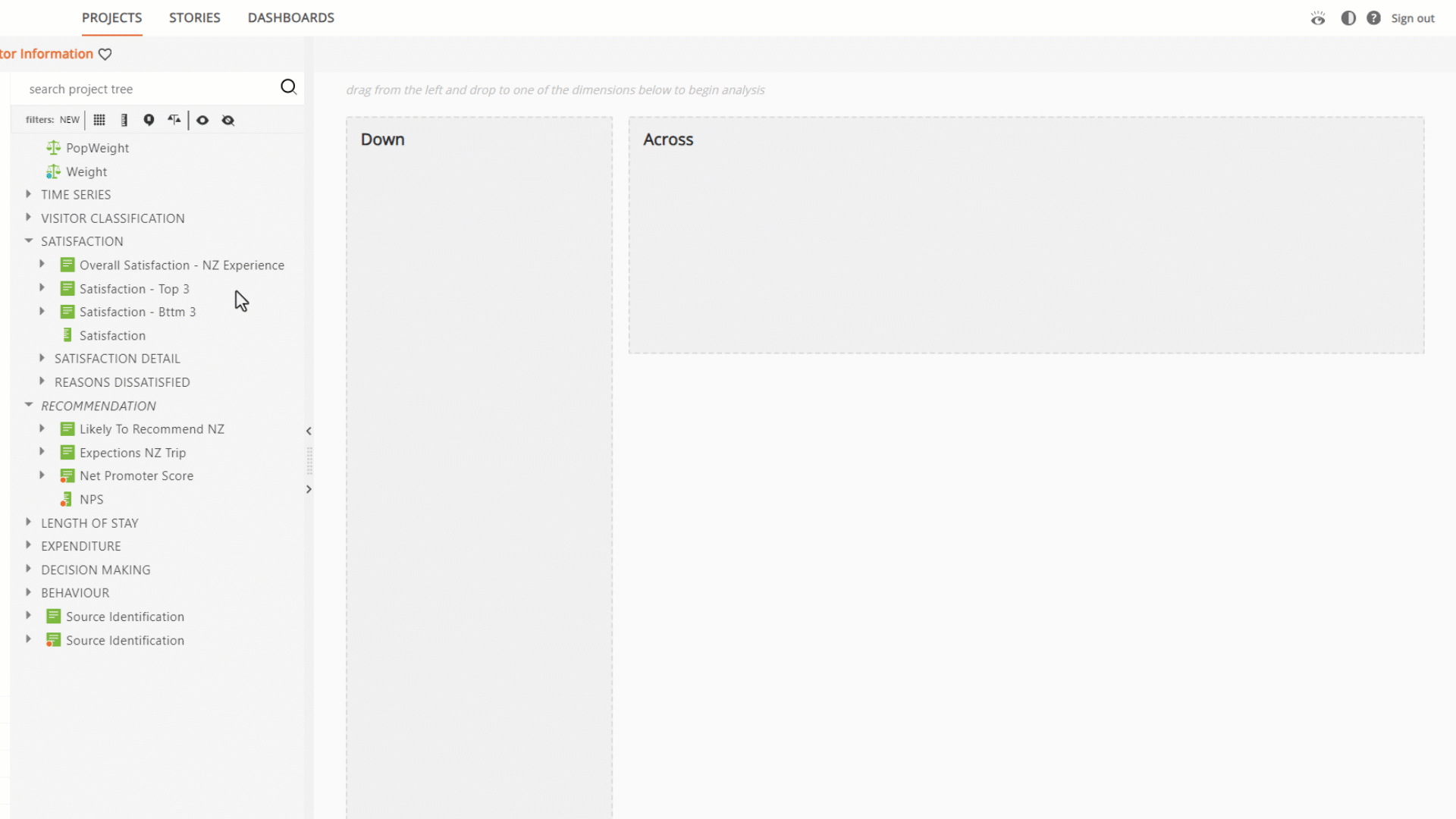Click the project title ending 'tor Information'
Screen dimensions: 1456x819
coord(46,54)
